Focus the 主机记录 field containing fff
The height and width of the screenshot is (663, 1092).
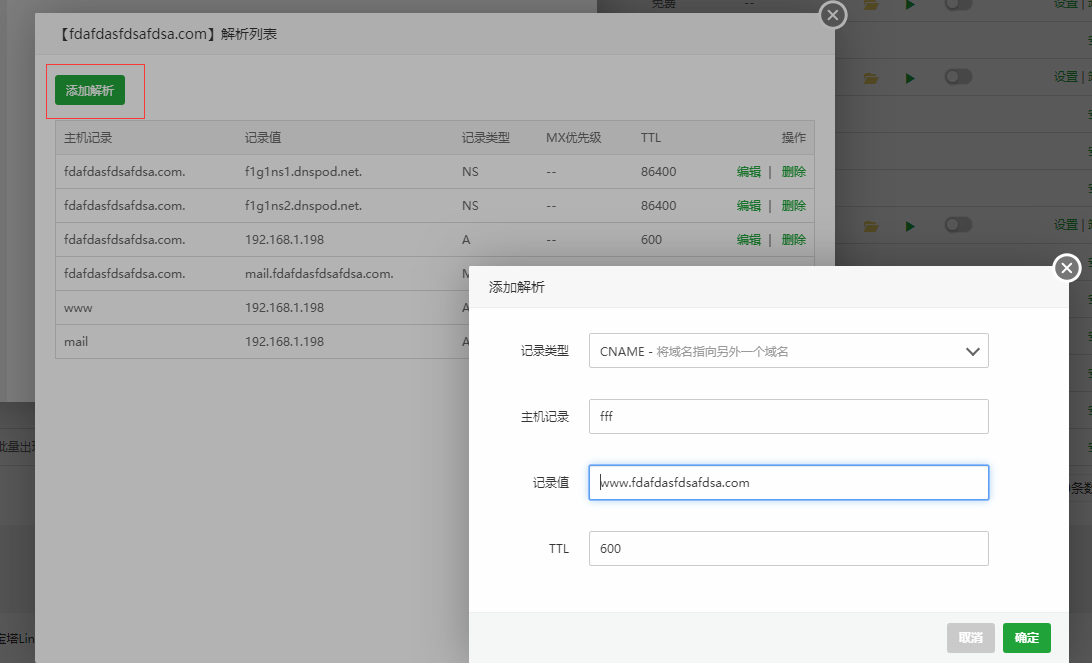(788, 416)
